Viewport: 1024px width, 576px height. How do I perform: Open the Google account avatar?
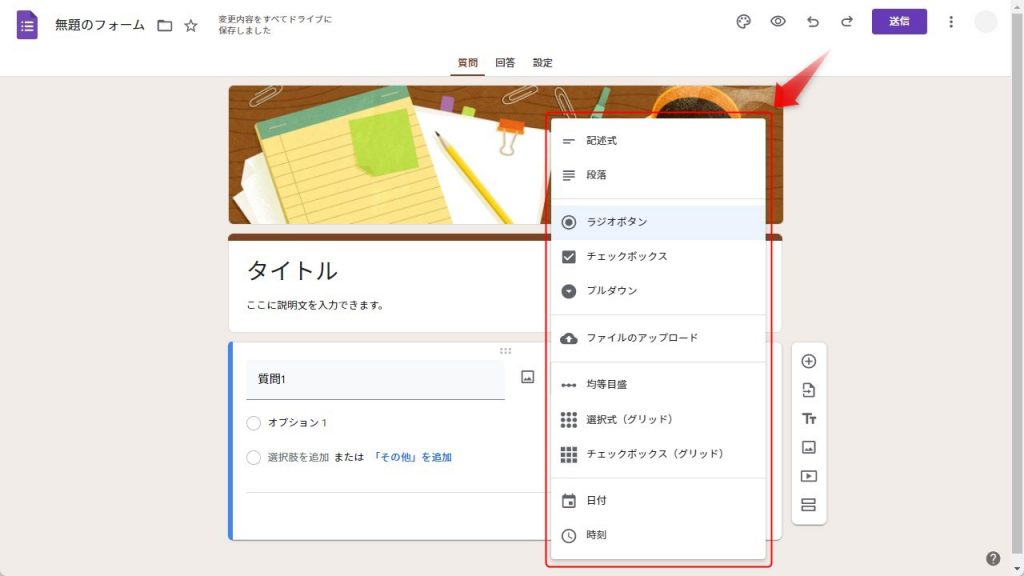985,22
